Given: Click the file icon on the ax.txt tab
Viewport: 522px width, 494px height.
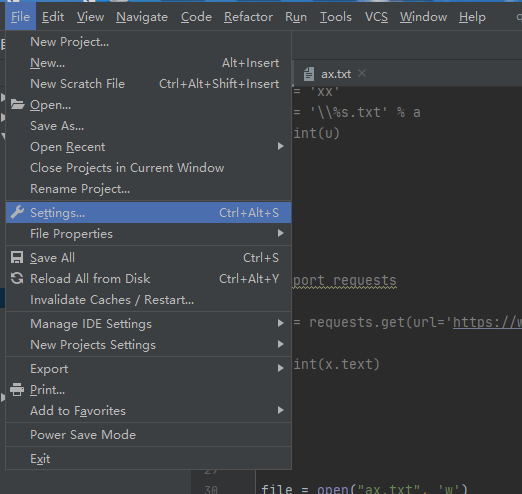Looking at the screenshot, I should click(309, 74).
